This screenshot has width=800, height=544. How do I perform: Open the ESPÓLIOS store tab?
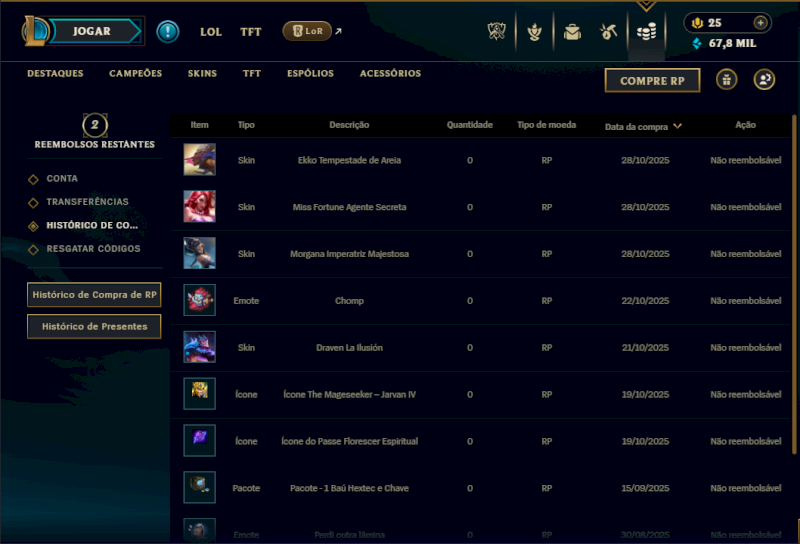(310, 73)
